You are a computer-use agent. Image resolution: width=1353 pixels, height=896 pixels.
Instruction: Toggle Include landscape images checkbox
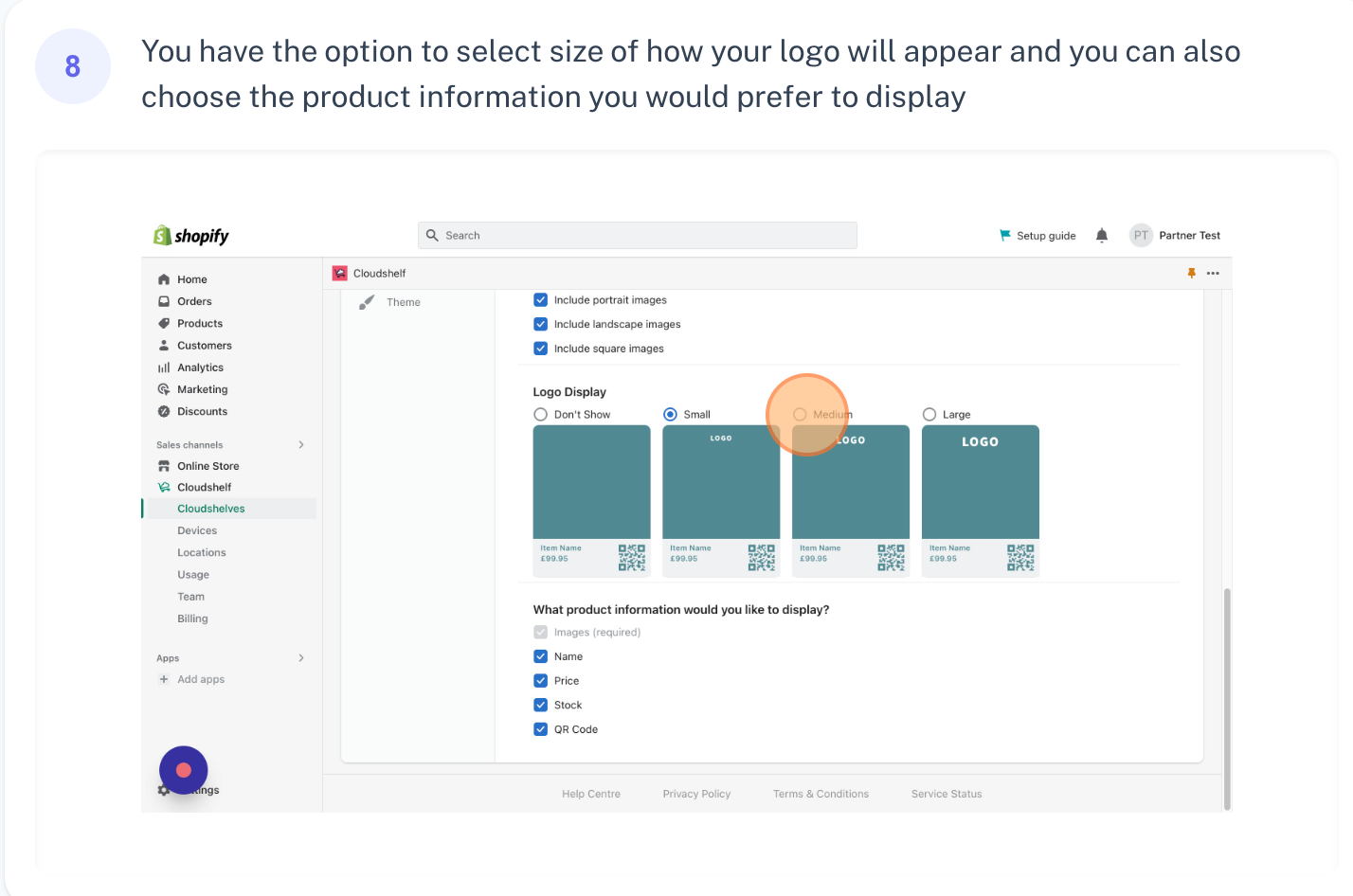pyautogui.click(x=541, y=324)
